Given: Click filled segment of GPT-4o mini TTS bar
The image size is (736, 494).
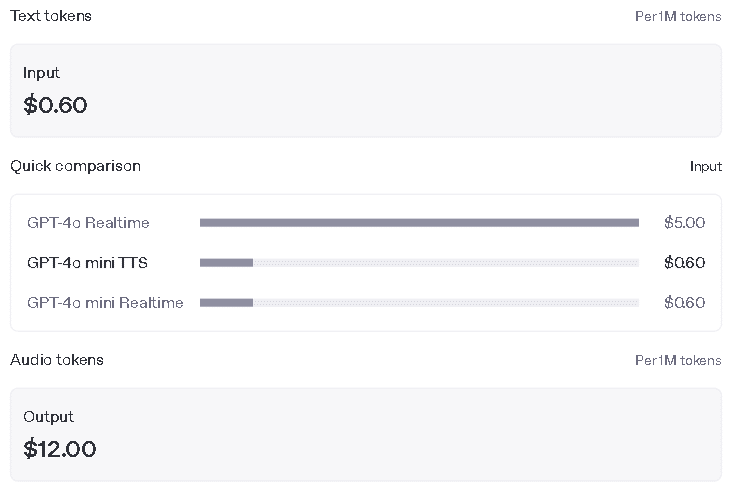Looking at the screenshot, I should pos(226,263).
